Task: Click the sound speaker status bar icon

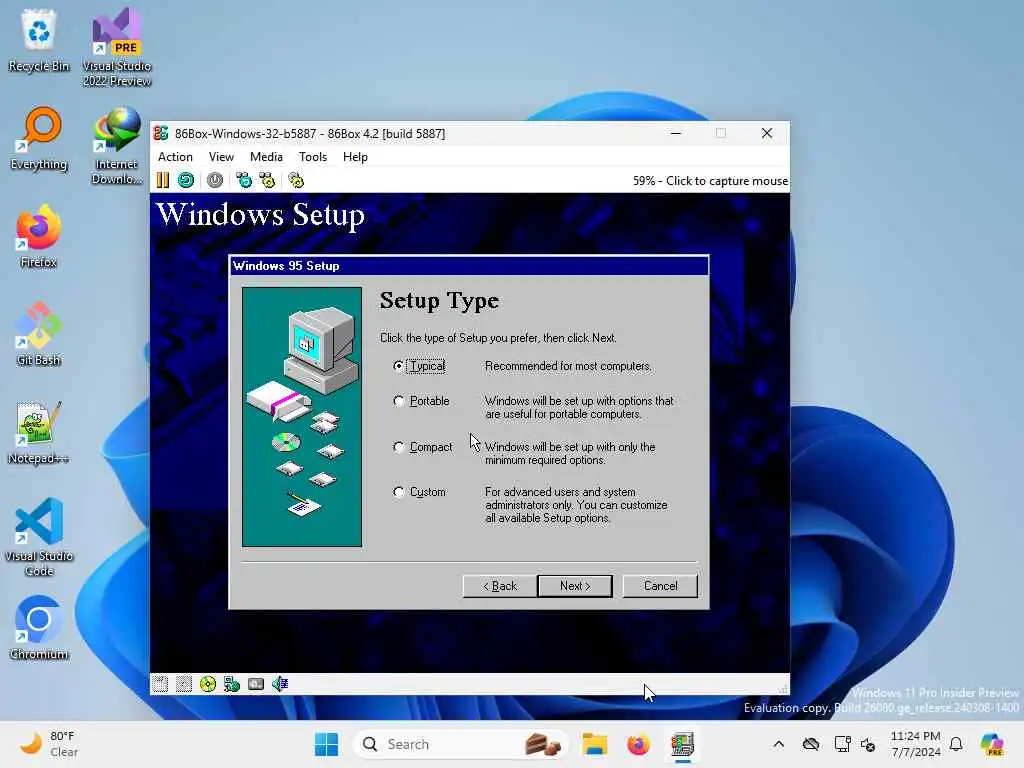Action: tap(280, 684)
